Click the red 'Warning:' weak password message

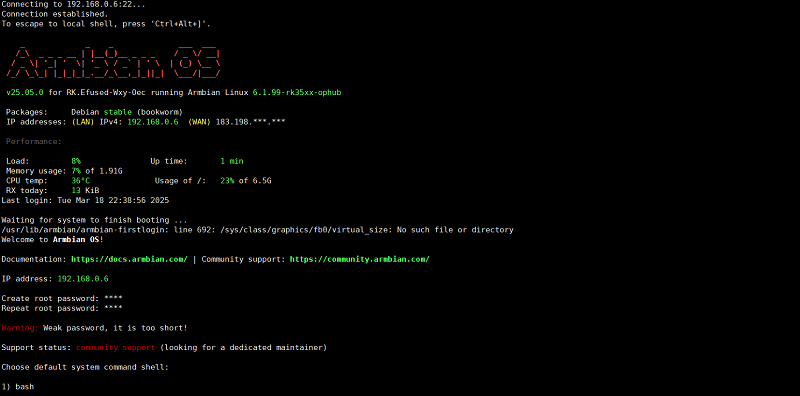94,328
